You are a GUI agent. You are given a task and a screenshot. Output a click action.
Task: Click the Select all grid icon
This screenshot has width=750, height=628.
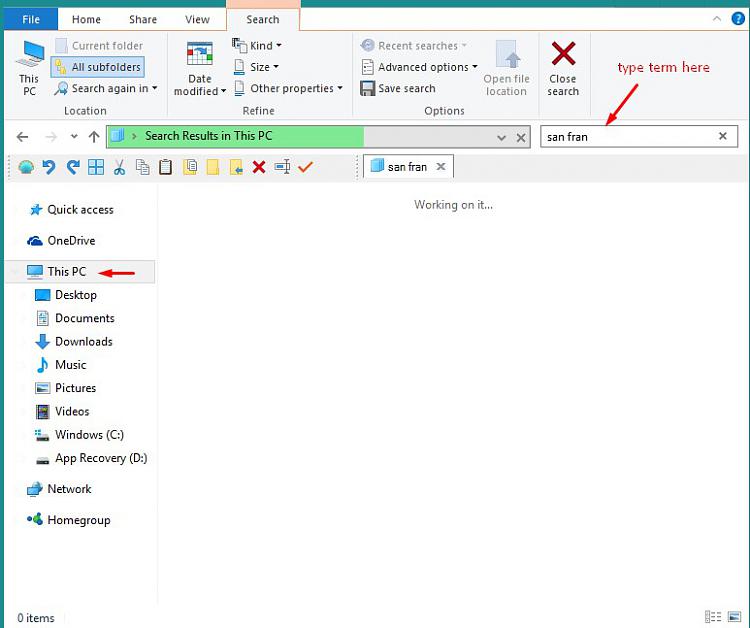point(96,167)
